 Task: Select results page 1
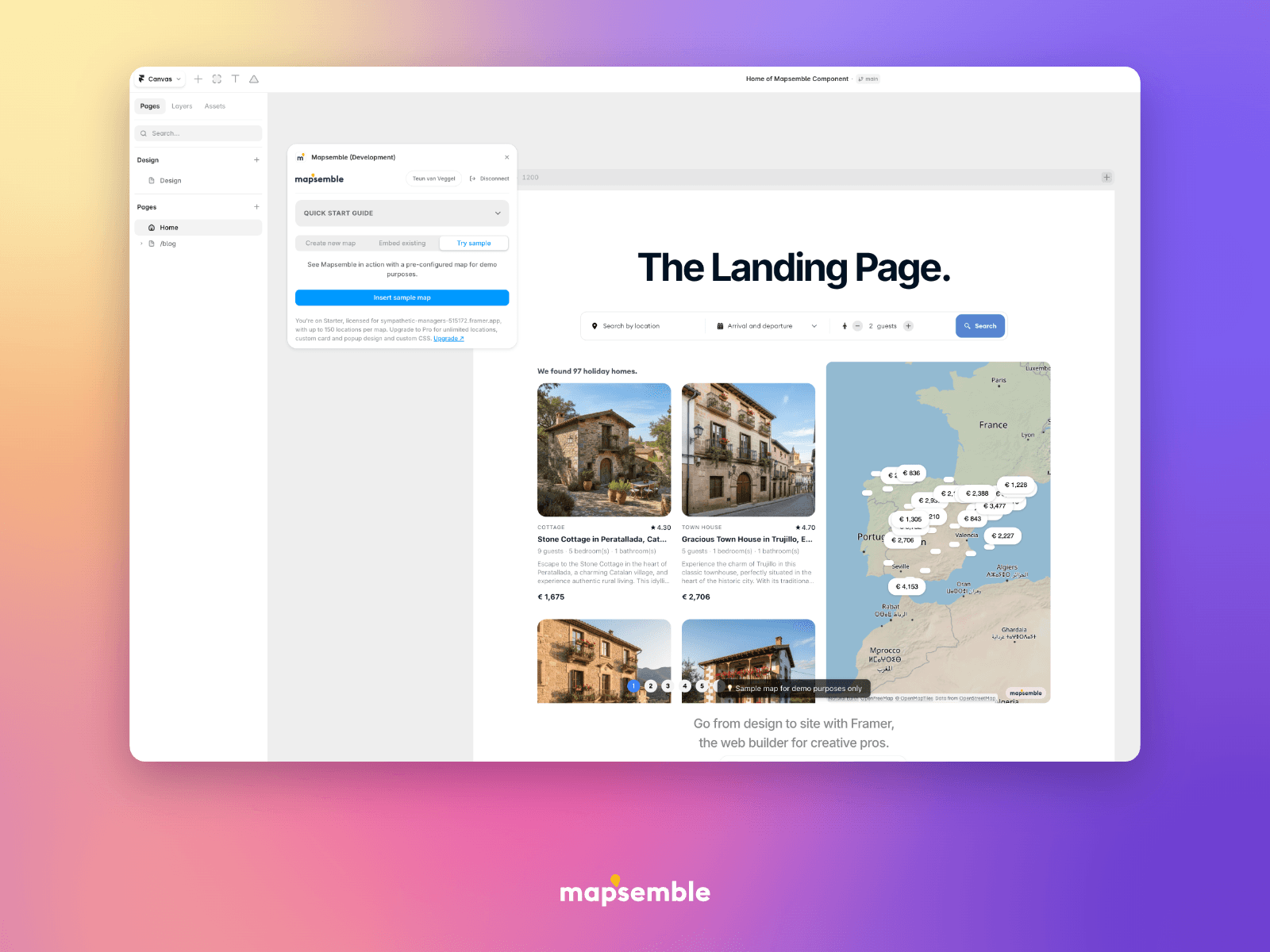(x=633, y=686)
